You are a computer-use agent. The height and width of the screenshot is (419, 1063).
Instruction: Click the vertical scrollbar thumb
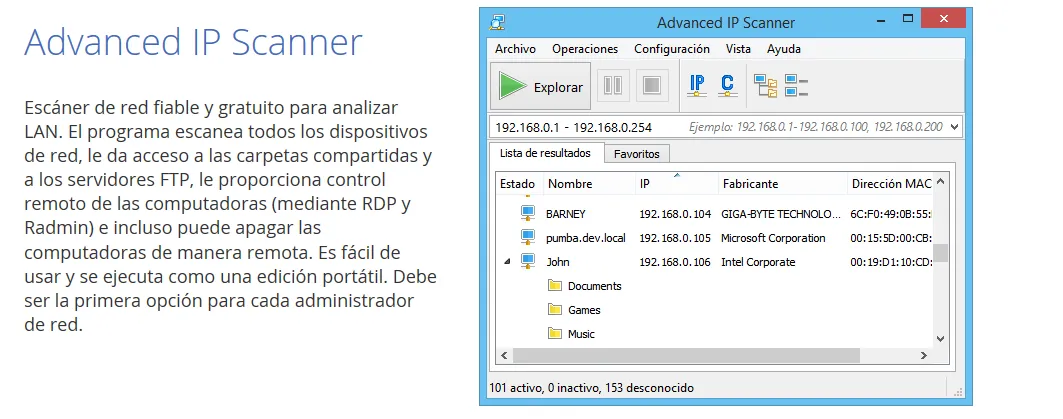[940, 253]
